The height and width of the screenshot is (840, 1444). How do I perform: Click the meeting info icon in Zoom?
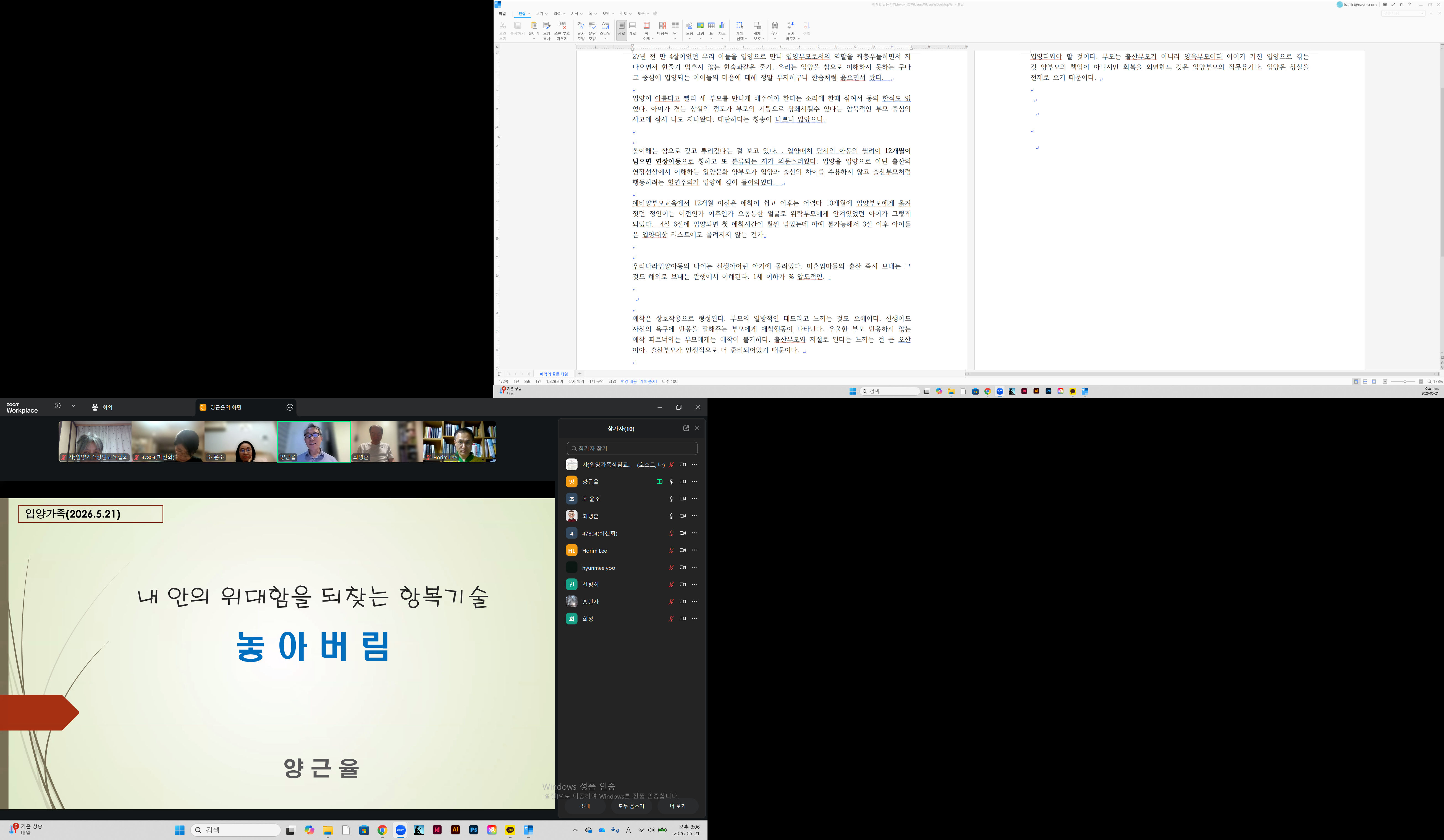57,406
